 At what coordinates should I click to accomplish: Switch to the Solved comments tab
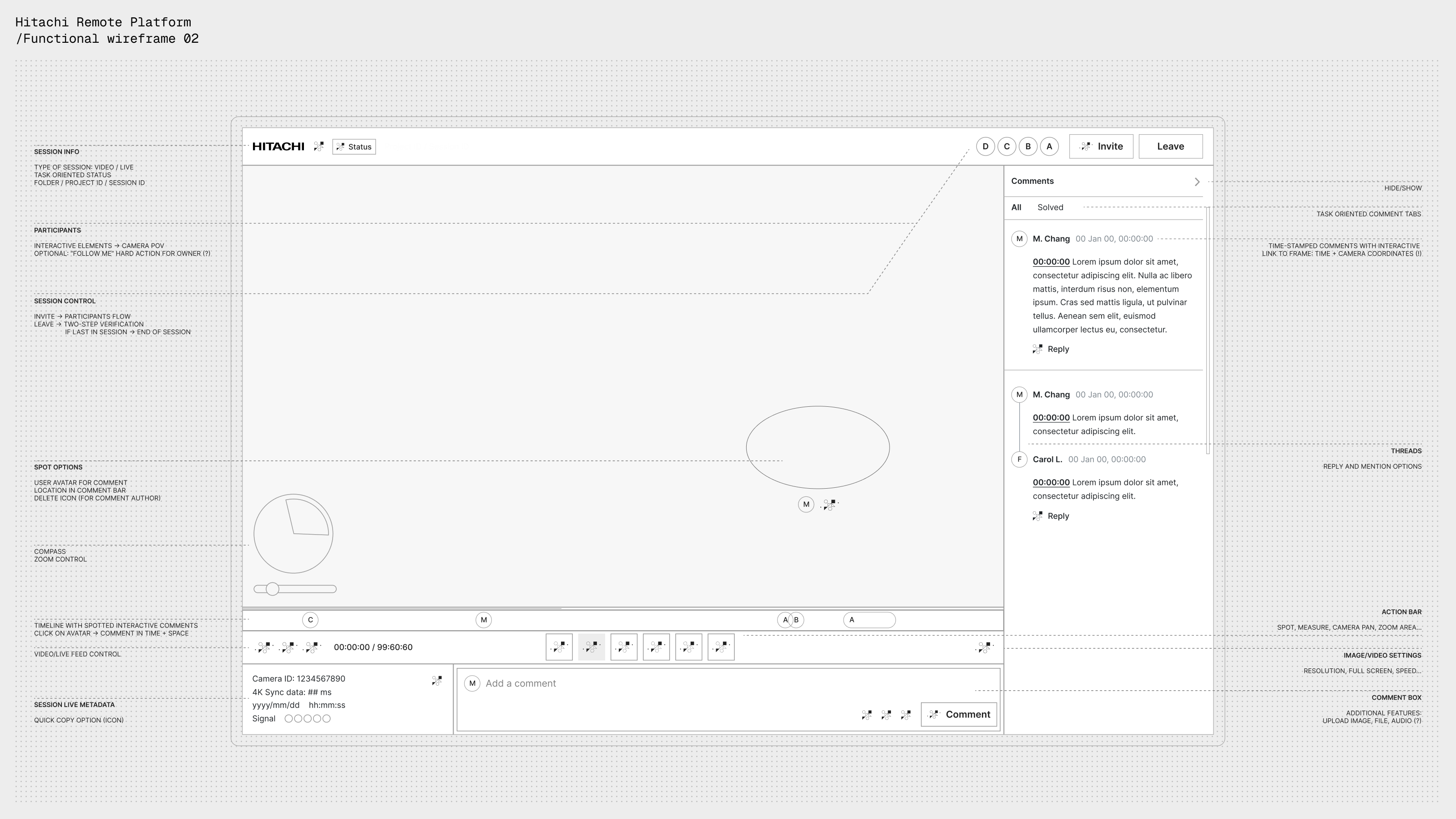click(x=1050, y=207)
